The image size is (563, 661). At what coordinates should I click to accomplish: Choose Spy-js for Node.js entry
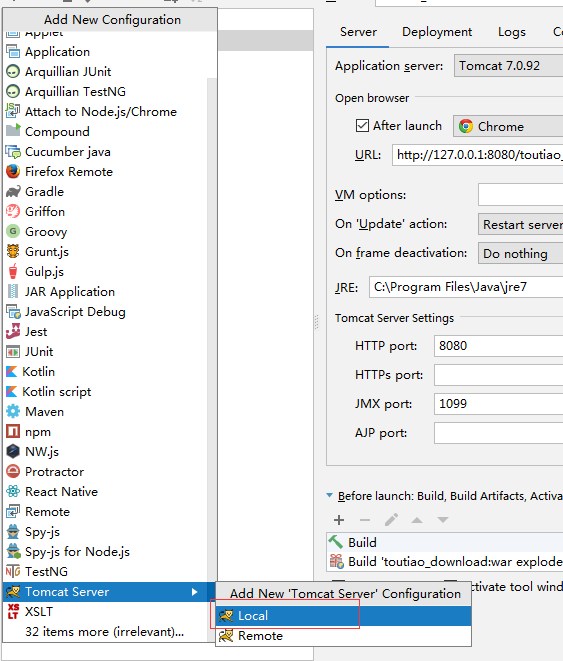coord(105,552)
